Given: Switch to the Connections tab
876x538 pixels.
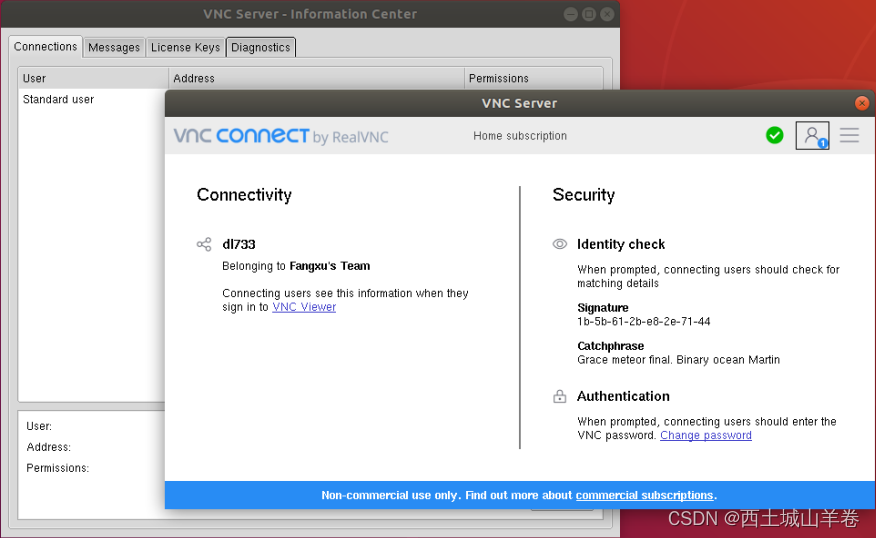Looking at the screenshot, I should [x=45, y=47].
